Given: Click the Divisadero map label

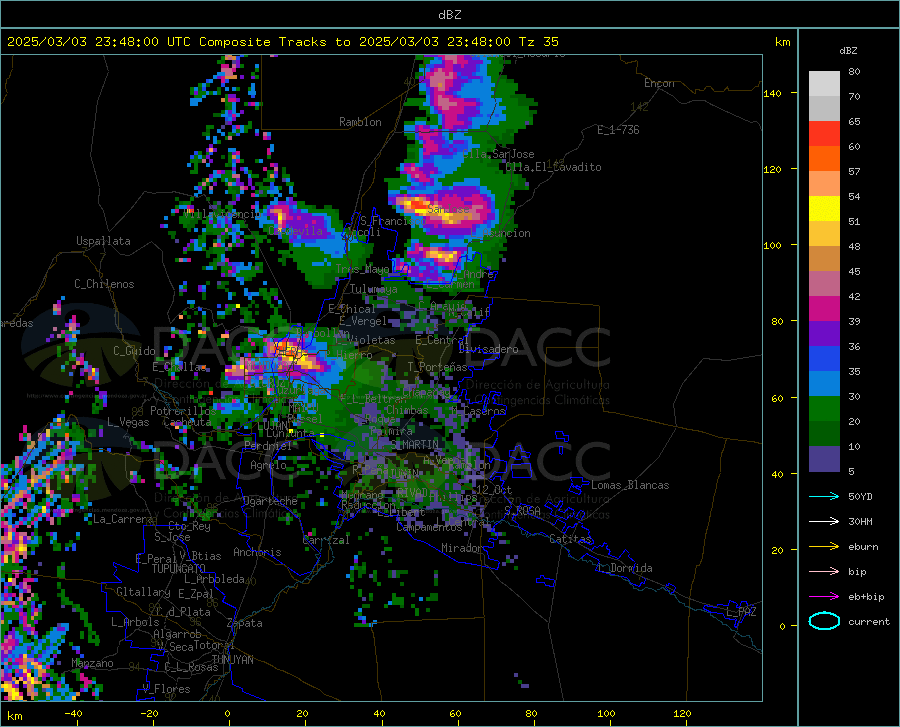Looking at the screenshot, I should [x=488, y=349].
